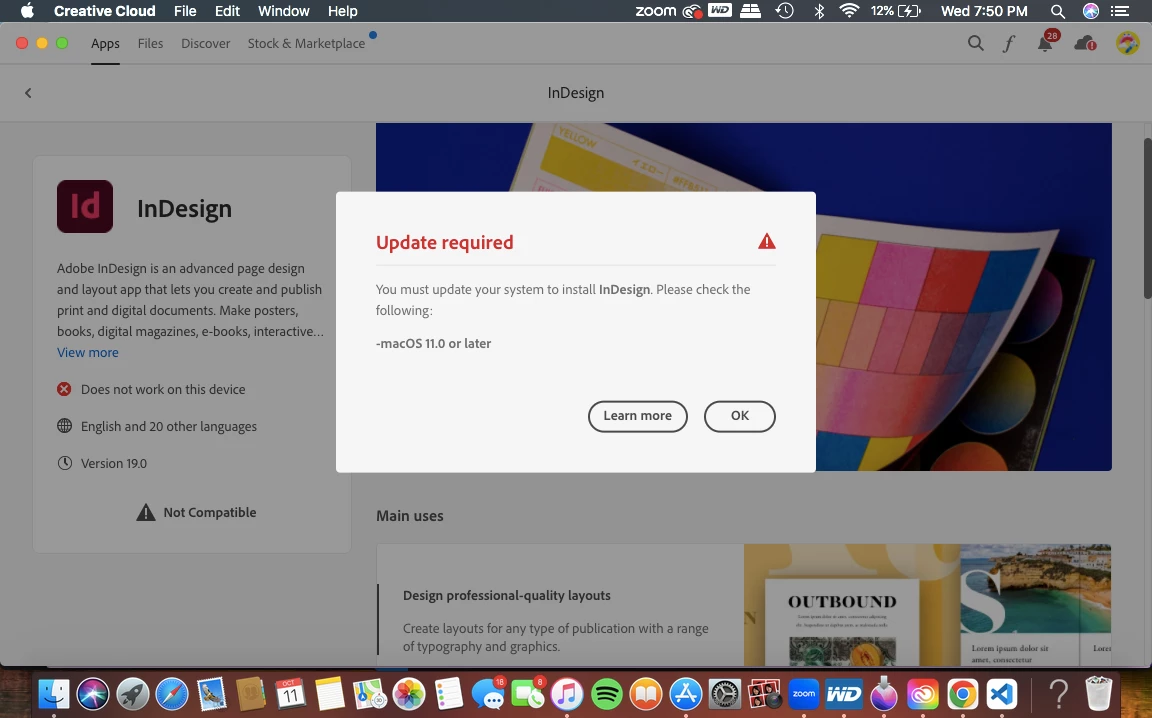This screenshot has width=1152, height=718.
Task: Open Photos from the Dock
Action: [x=408, y=694]
